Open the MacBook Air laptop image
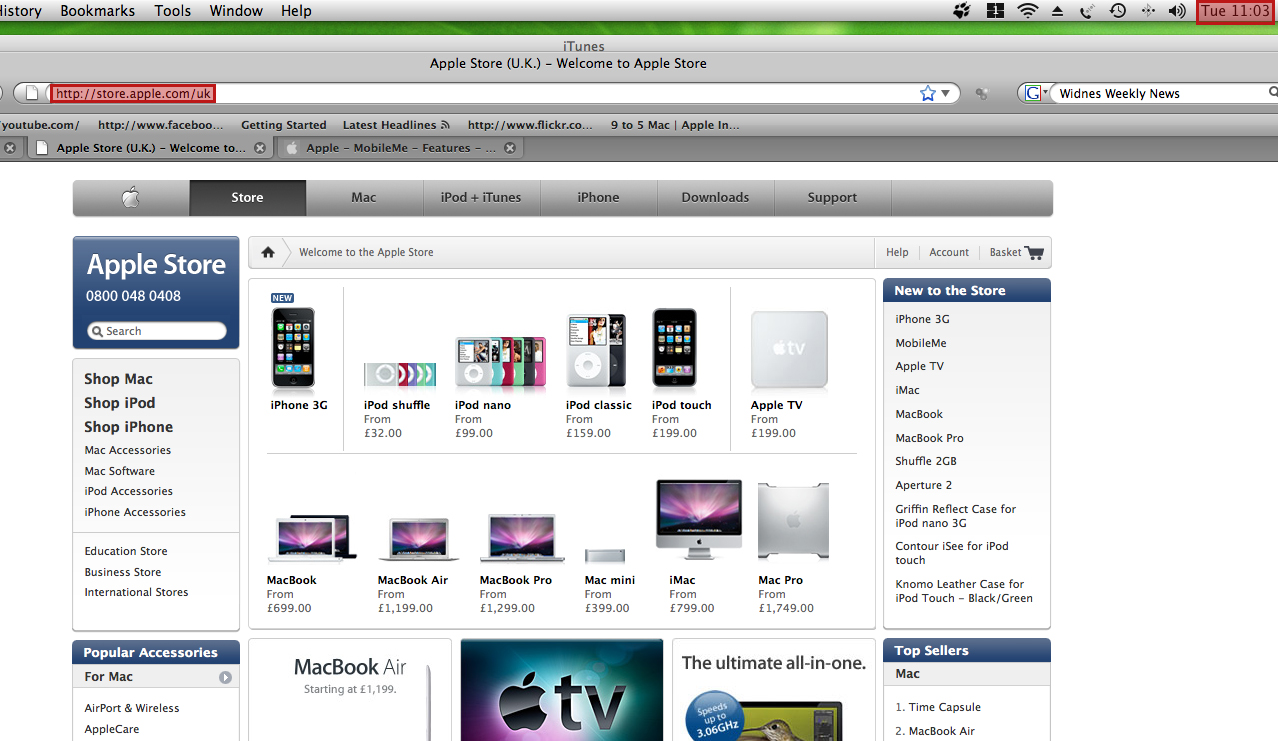Image resolution: width=1278 pixels, height=741 pixels. [x=418, y=540]
